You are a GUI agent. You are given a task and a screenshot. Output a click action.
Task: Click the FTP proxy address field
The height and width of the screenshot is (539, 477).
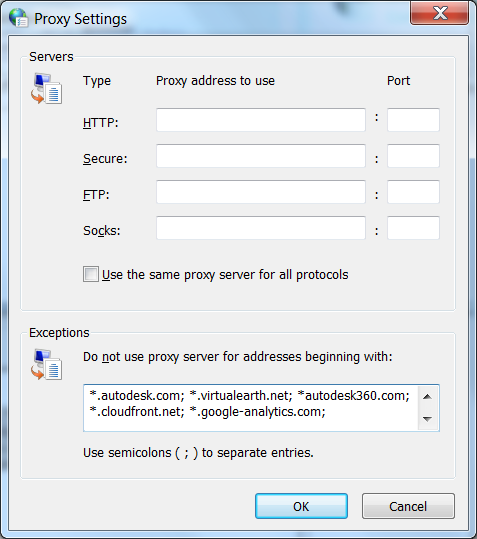pyautogui.click(x=261, y=192)
